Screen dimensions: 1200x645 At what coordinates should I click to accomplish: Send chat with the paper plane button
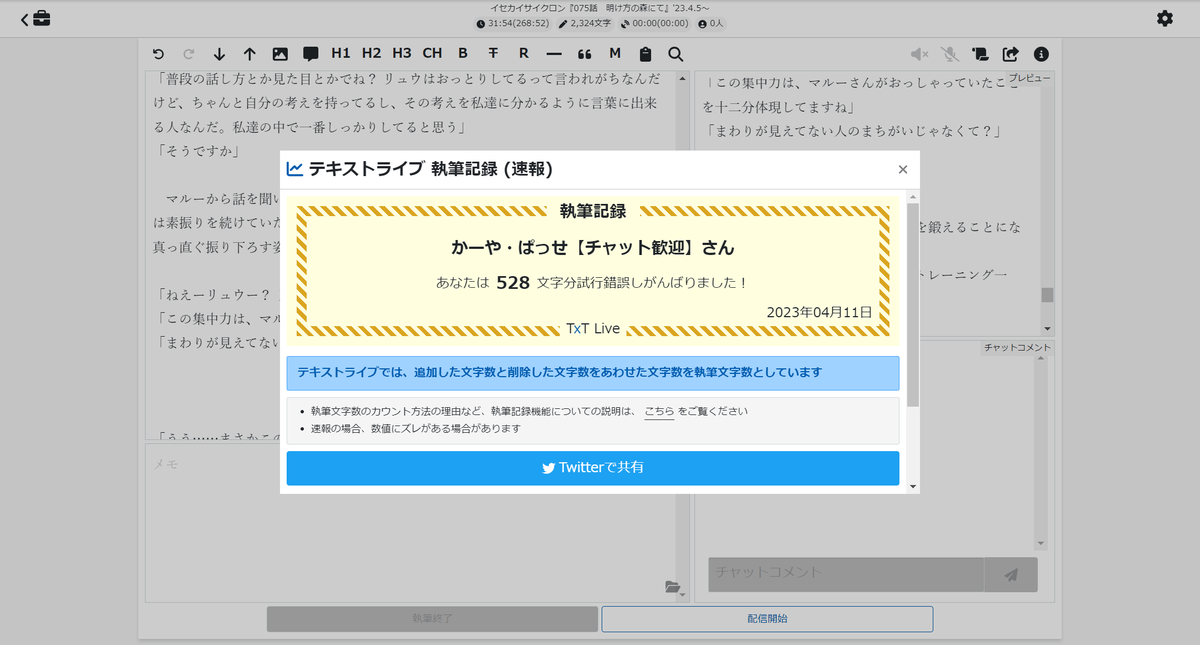pos(1011,574)
